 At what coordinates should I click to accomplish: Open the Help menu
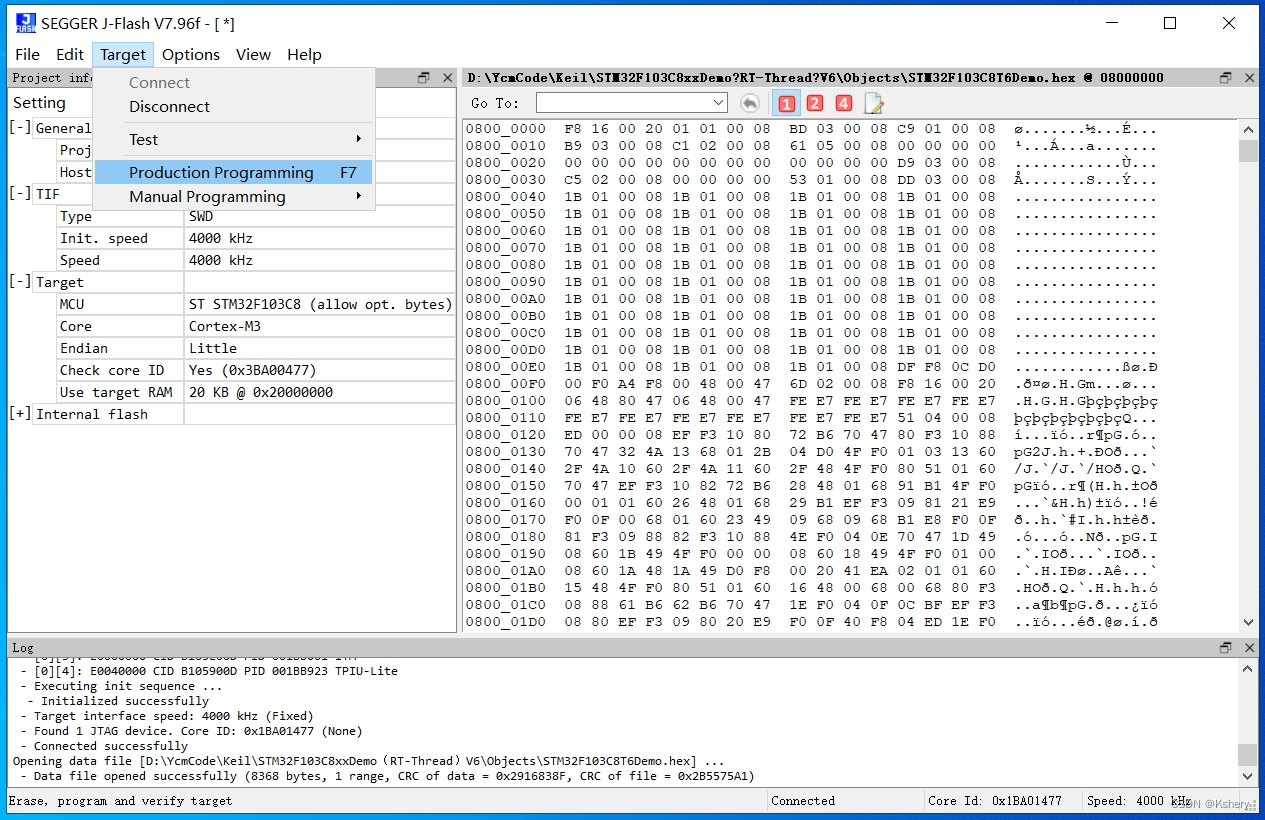click(x=304, y=55)
